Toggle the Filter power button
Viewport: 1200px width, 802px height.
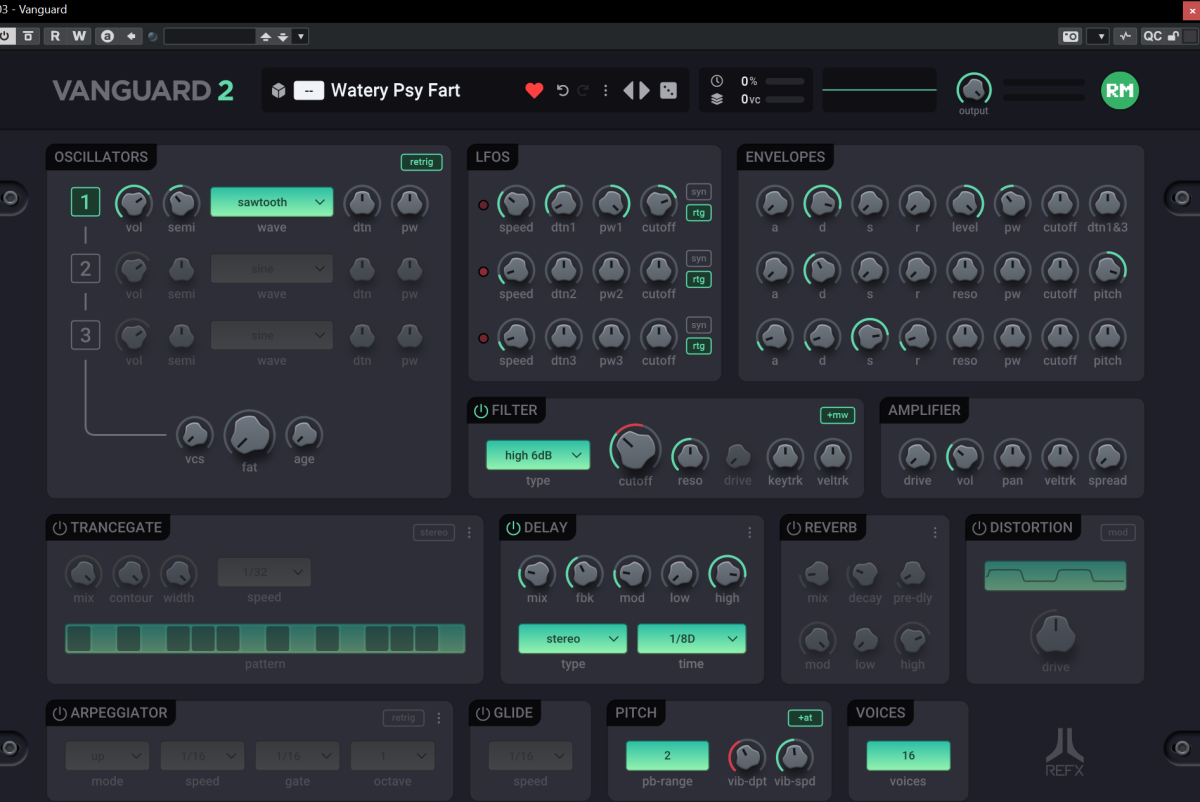(x=481, y=411)
